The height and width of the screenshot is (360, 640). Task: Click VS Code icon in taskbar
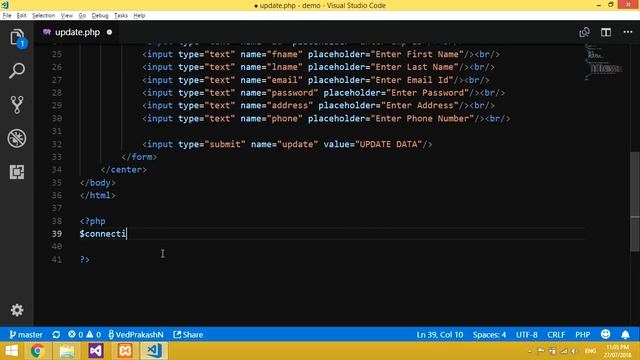154,351
